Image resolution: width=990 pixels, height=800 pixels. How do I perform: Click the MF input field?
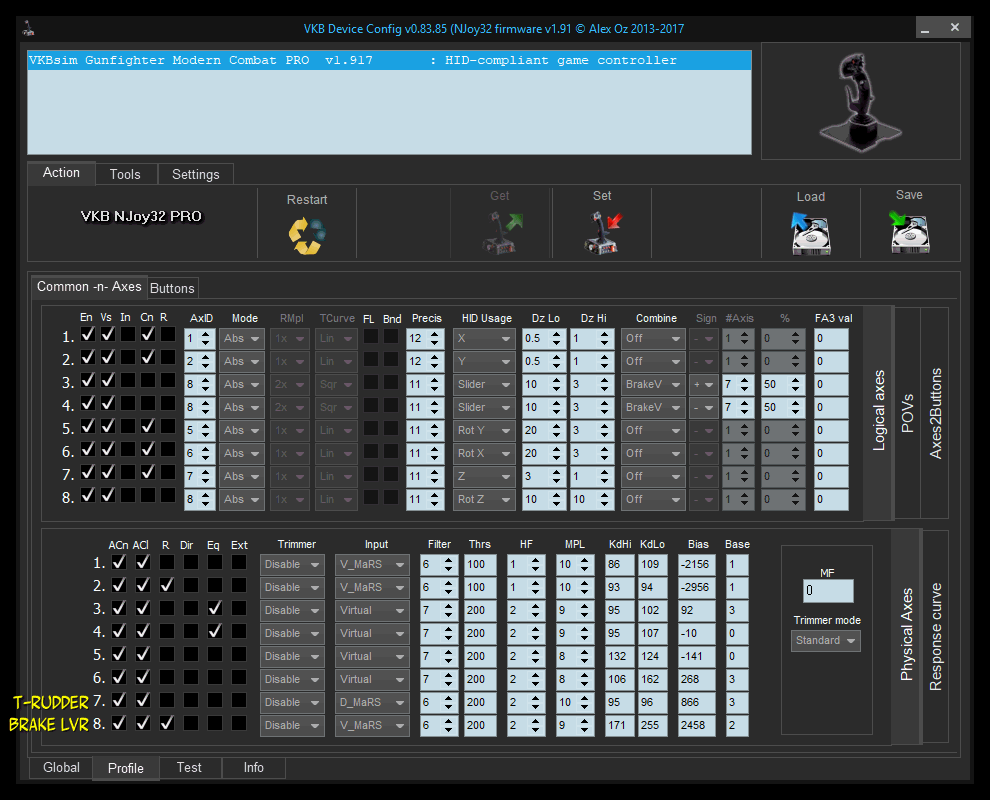[x=828, y=591]
